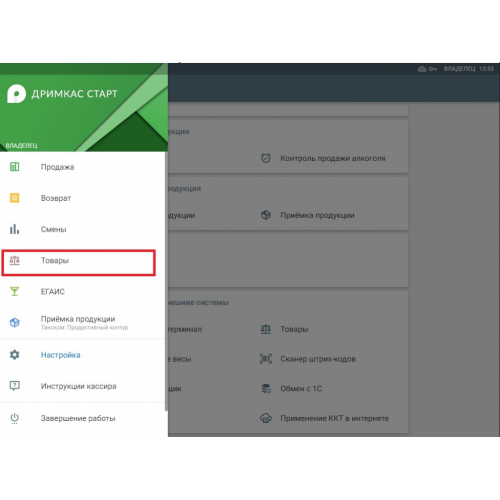Open the Продажа menu item
This screenshot has width=500, height=500.
tap(83, 167)
